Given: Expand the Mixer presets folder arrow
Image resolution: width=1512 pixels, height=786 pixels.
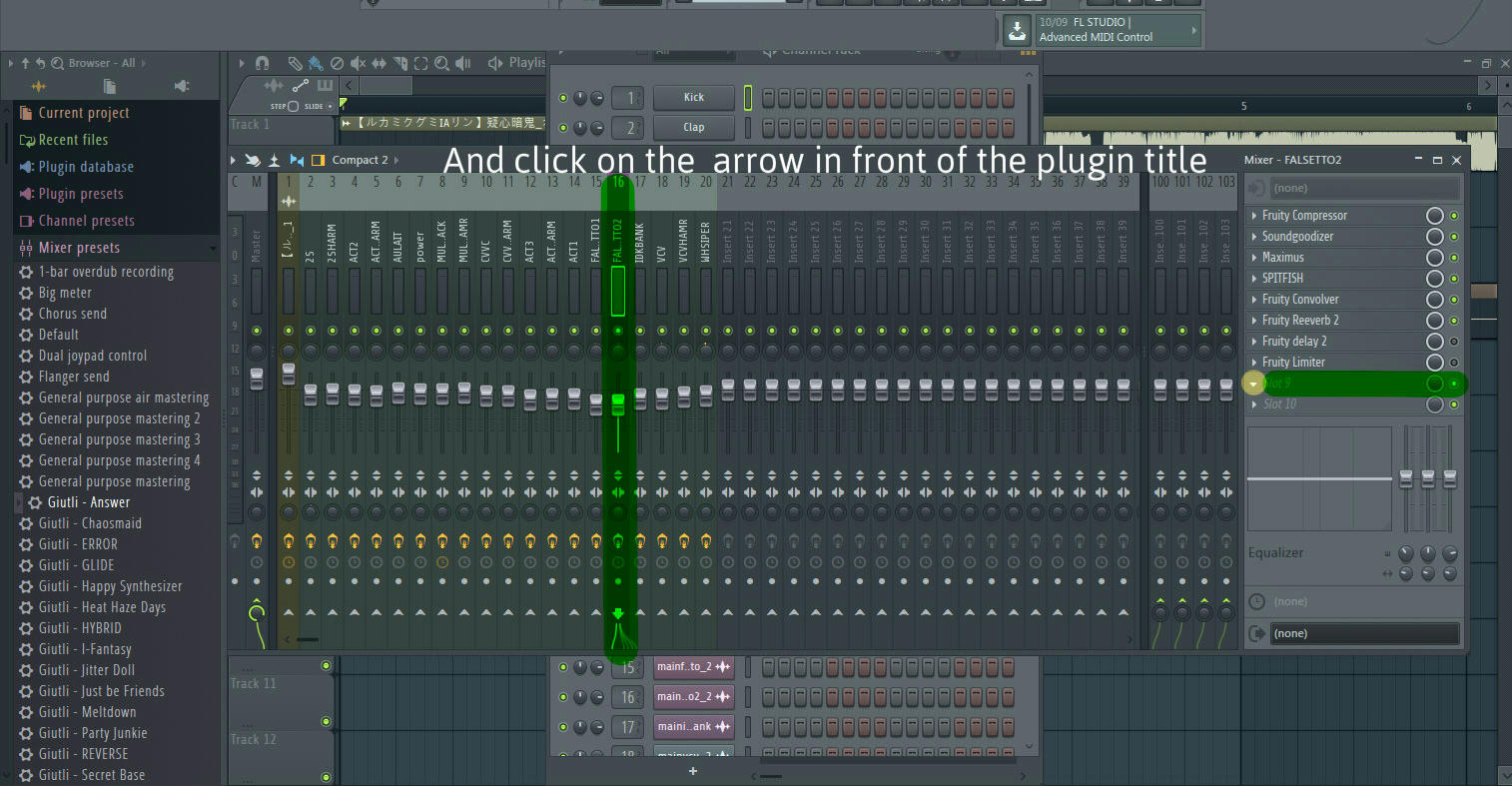Looking at the screenshot, I should point(213,249).
